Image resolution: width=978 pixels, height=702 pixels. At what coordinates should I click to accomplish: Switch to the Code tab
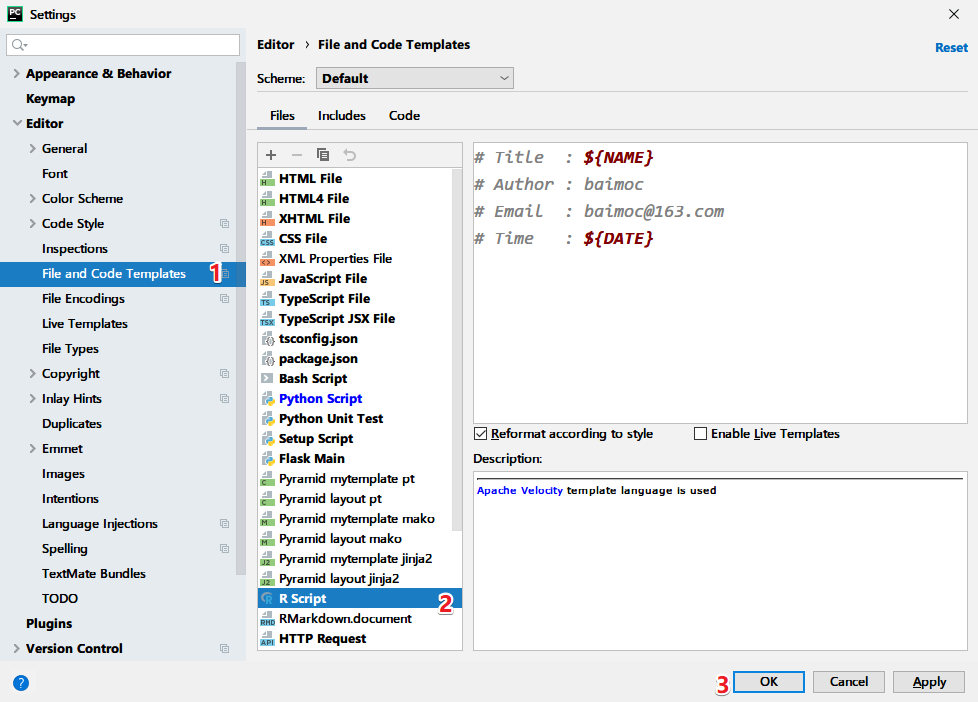pos(404,115)
